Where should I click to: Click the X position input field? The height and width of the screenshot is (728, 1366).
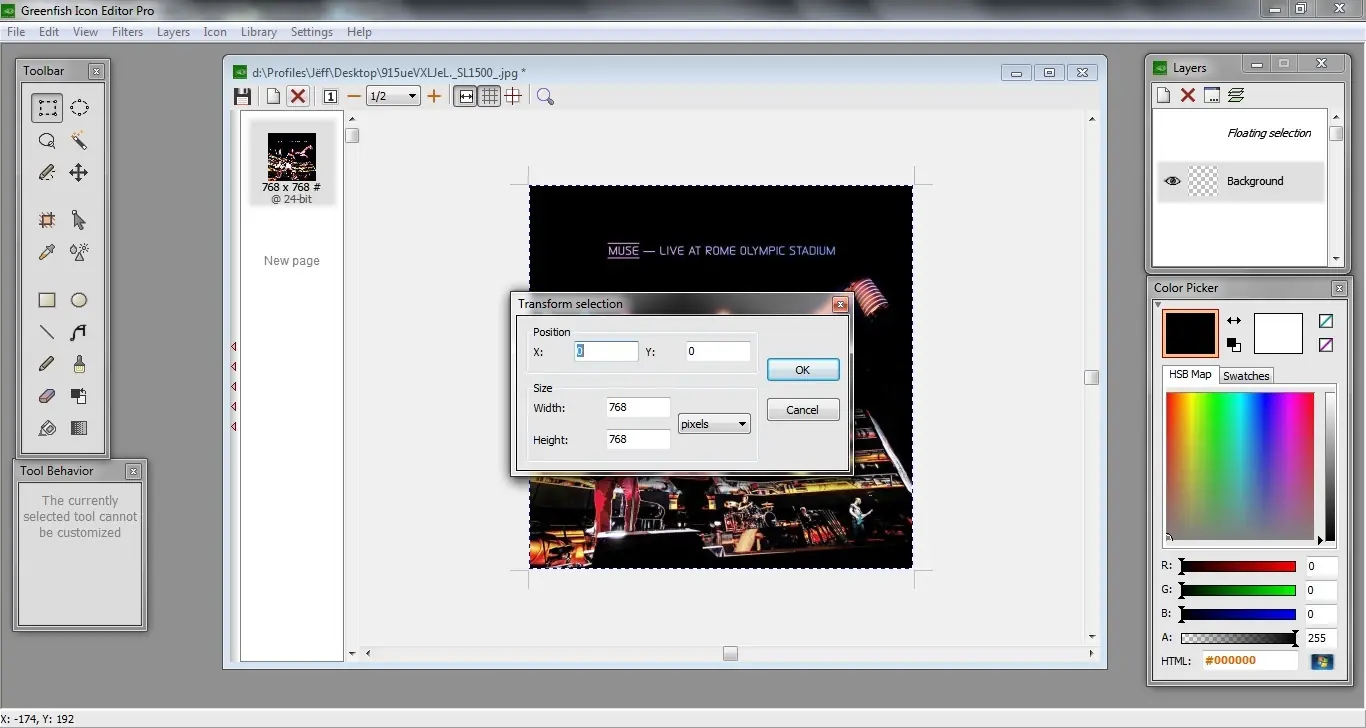click(606, 352)
